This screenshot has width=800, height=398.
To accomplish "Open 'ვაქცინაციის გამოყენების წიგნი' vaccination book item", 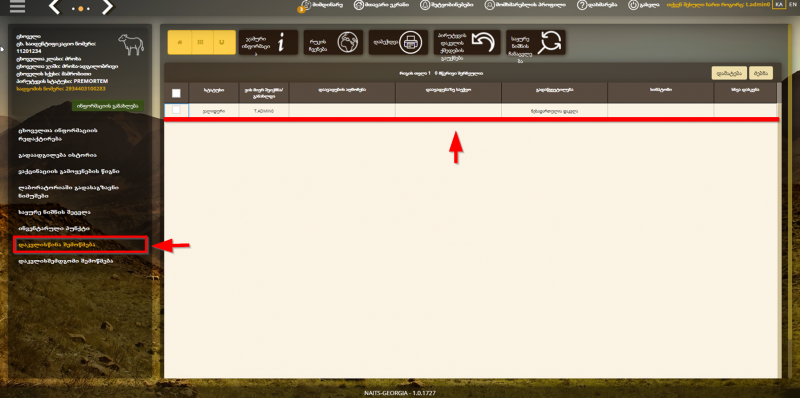I will point(69,171).
